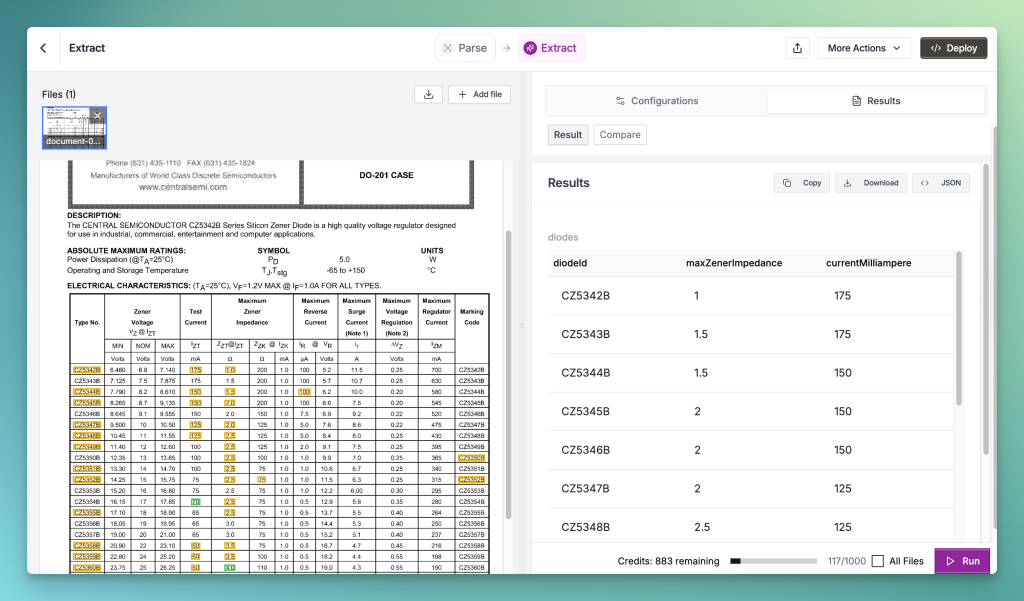
Task: Click the back arrow icon
Action: pos(43,48)
